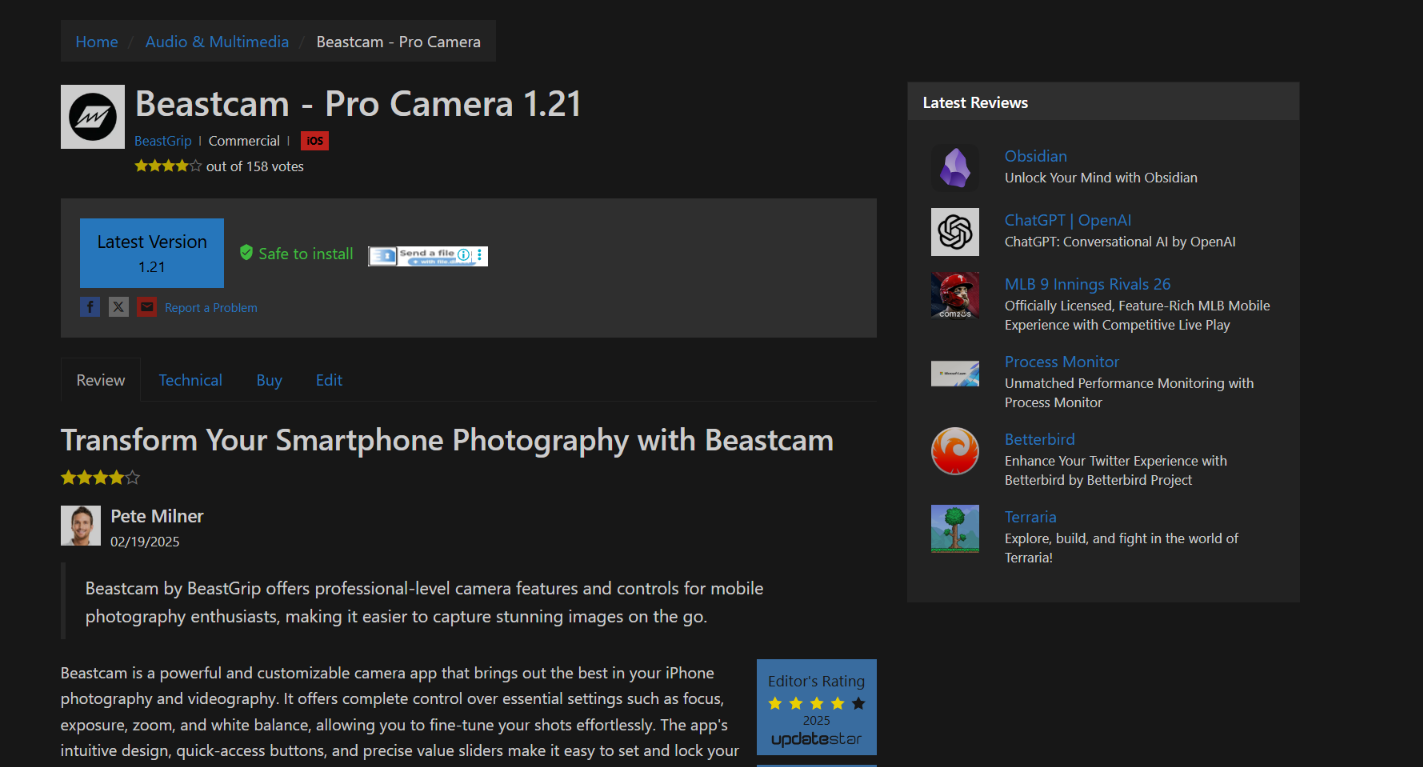
Task: Open the ChatGPT logo icon
Action: tap(955, 232)
